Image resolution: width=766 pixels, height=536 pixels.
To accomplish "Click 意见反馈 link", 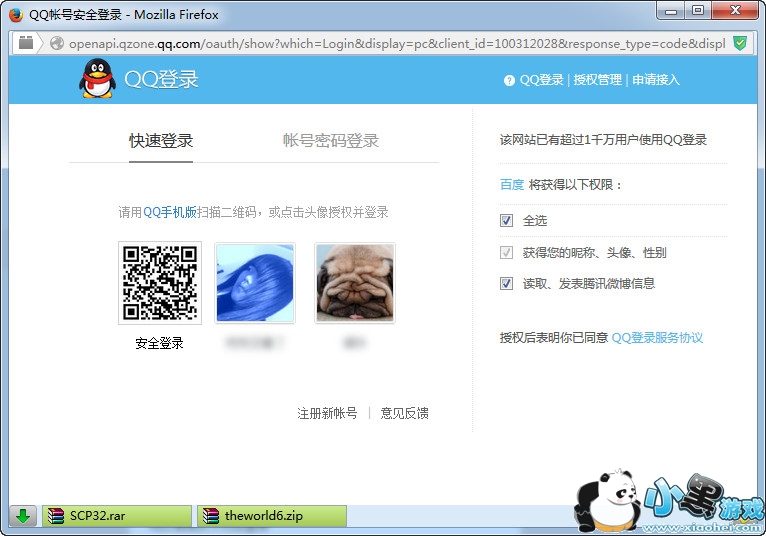I will (x=404, y=413).
